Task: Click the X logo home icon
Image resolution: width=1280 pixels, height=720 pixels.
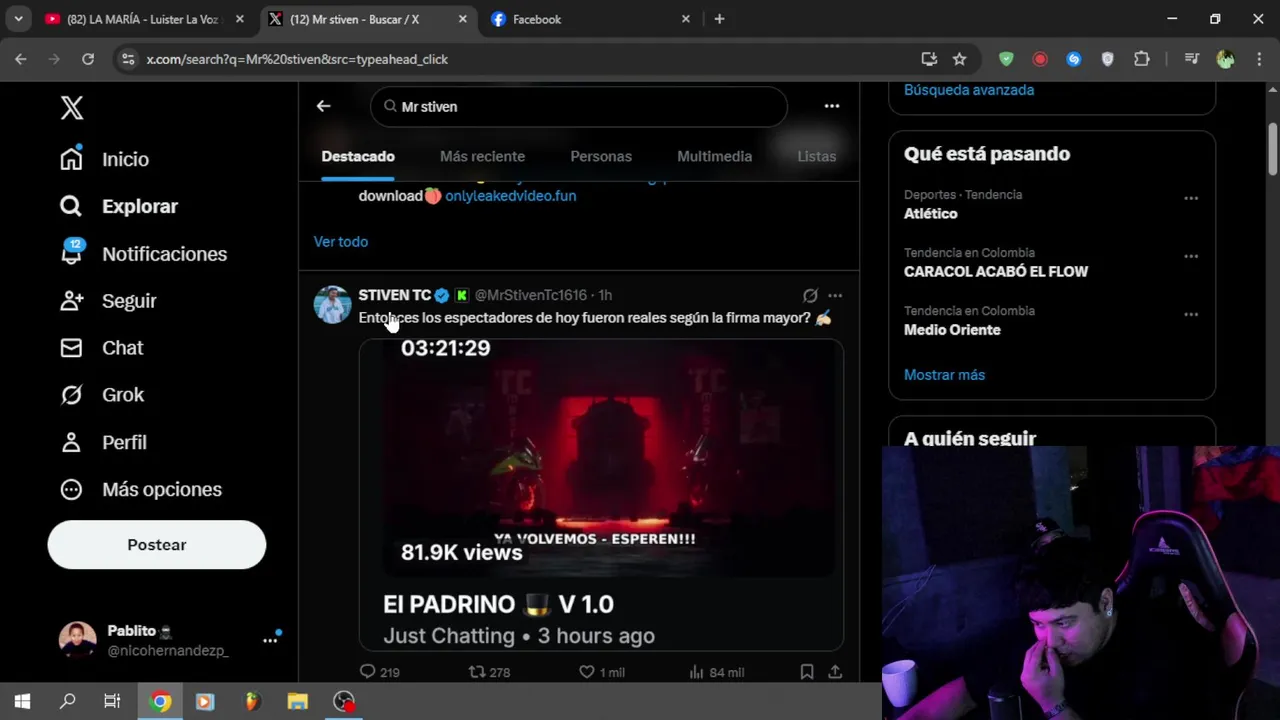Action: (x=72, y=107)
